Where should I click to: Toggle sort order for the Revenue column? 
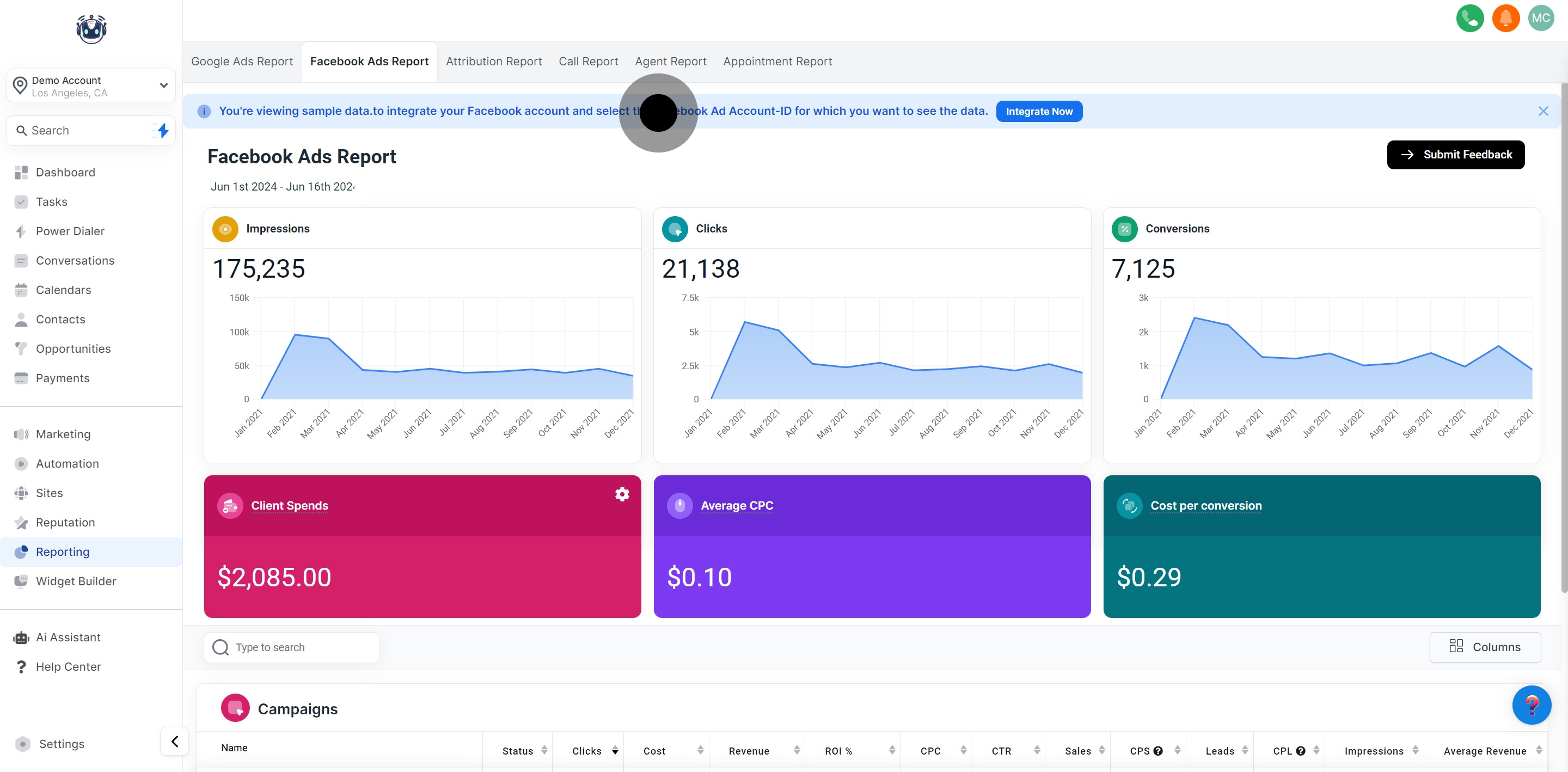click(x=798, y=751)
